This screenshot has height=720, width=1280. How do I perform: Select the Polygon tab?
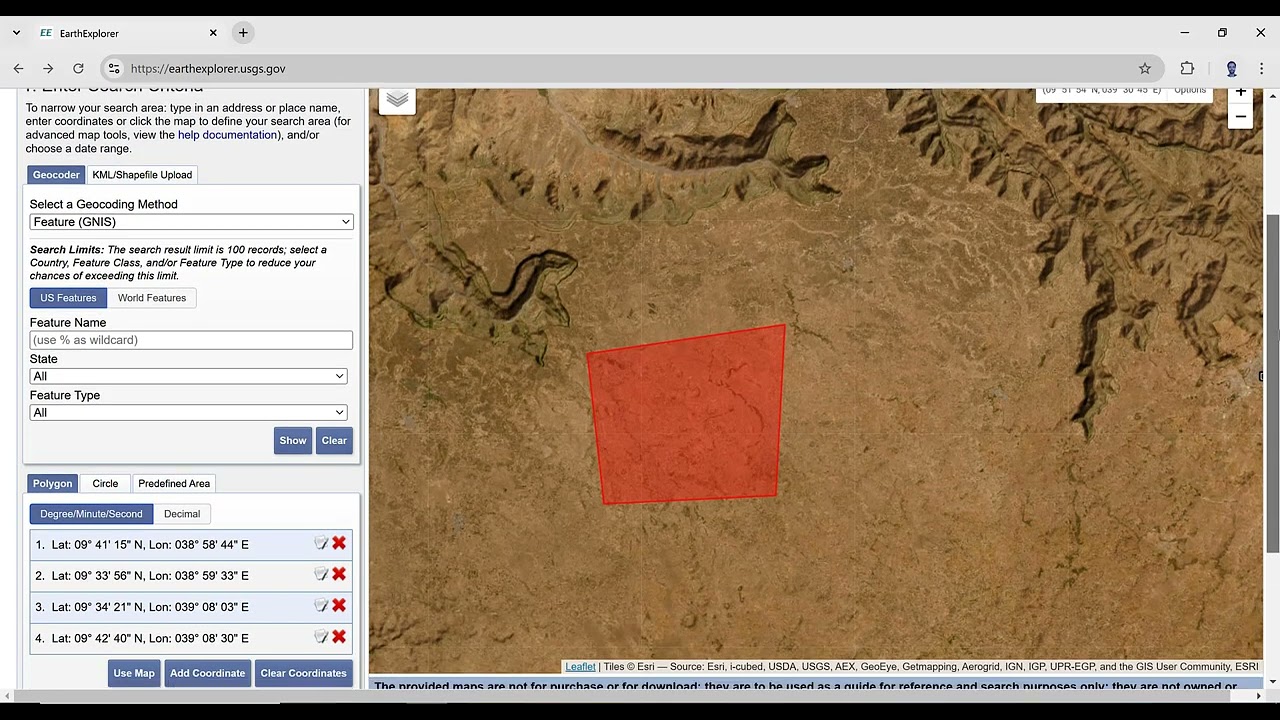coord(52,483)
